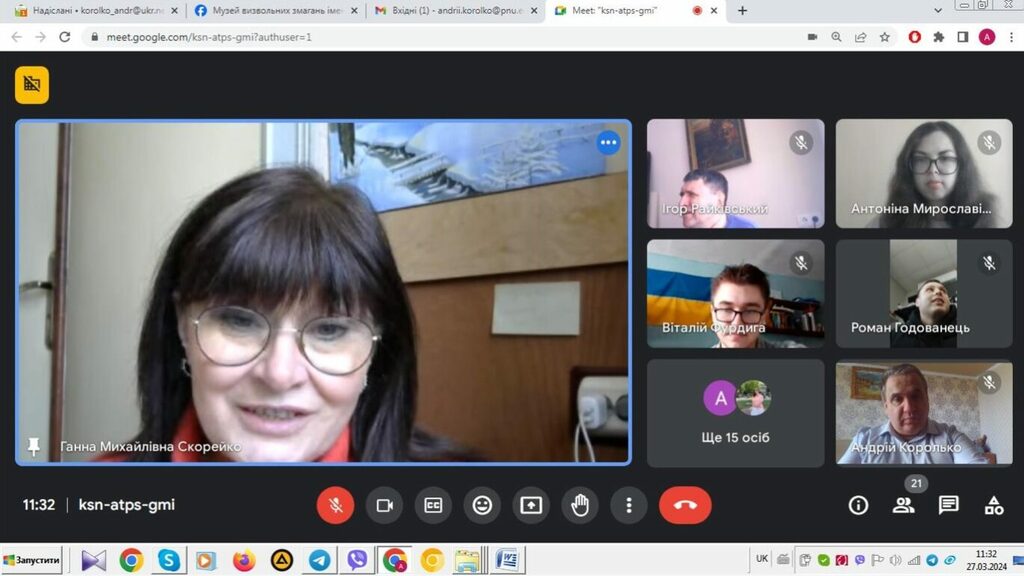1024x576 pixels.
Task: Switch to the Вхідні Gmail tab
Action: (x=448, y=10)
